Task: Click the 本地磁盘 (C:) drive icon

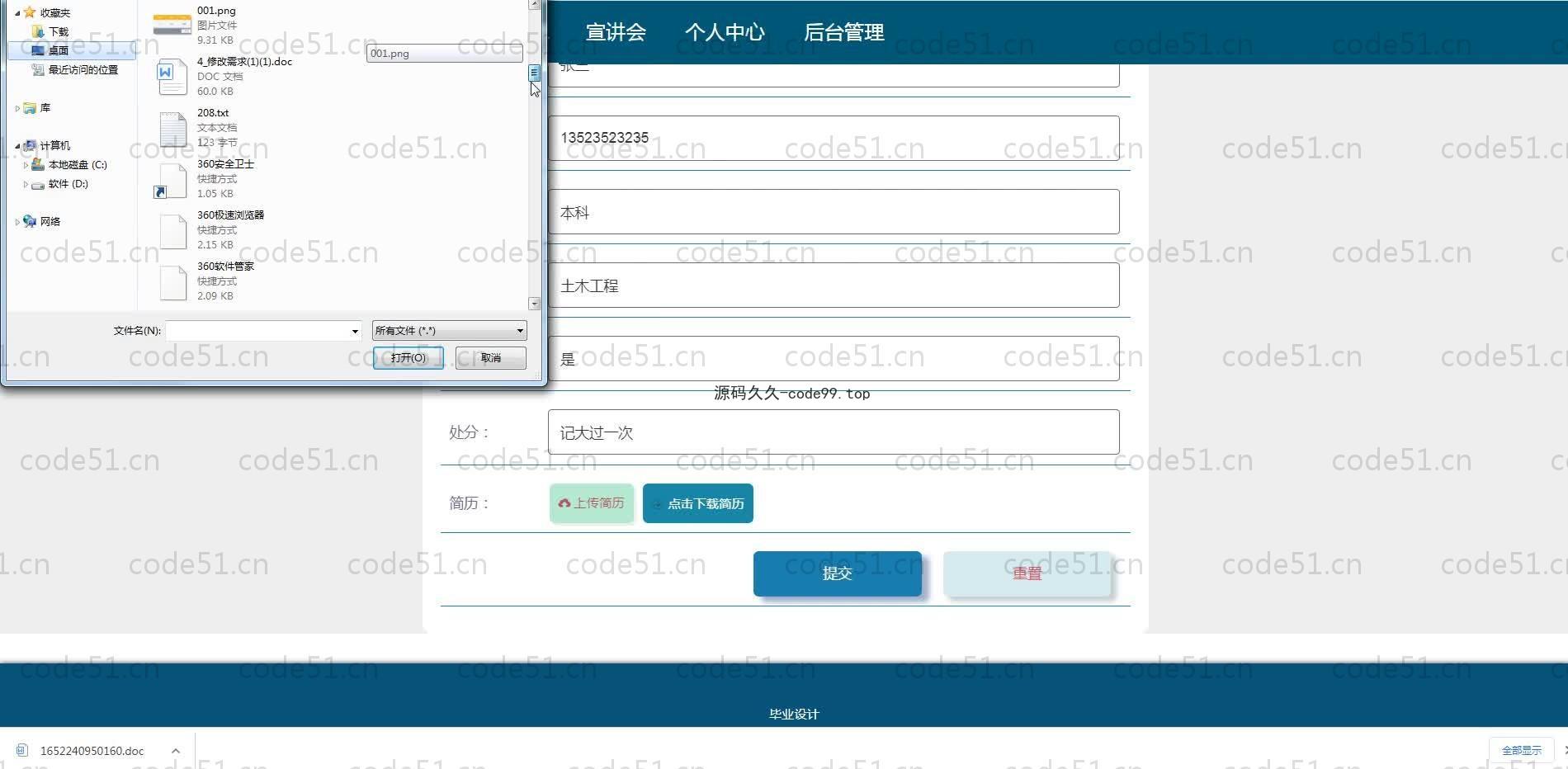Action: tap(38, 164)
